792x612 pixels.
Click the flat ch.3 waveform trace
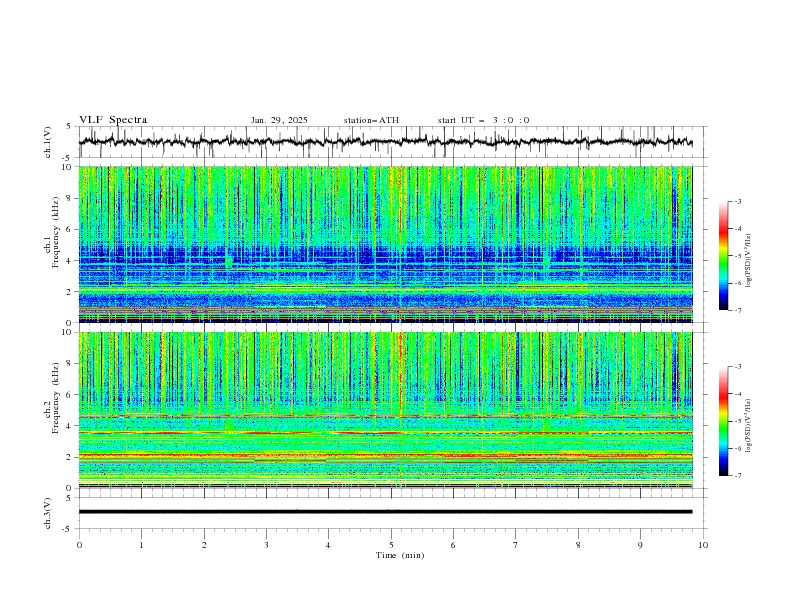tap(385, 512)
